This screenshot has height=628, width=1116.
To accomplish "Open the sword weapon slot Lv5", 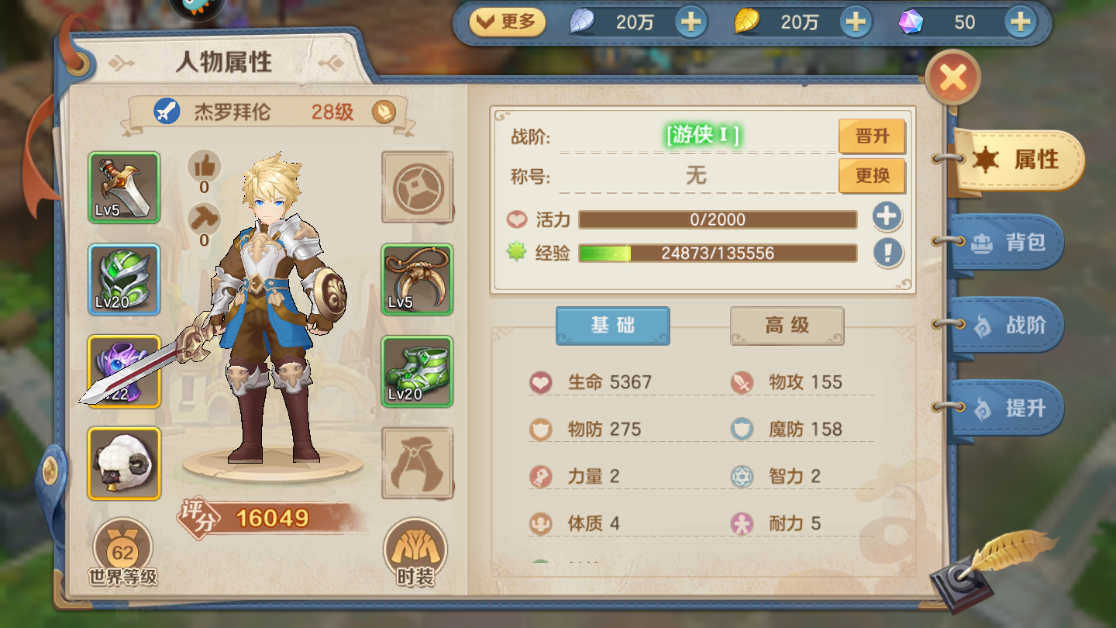I will tap(124, 187).
